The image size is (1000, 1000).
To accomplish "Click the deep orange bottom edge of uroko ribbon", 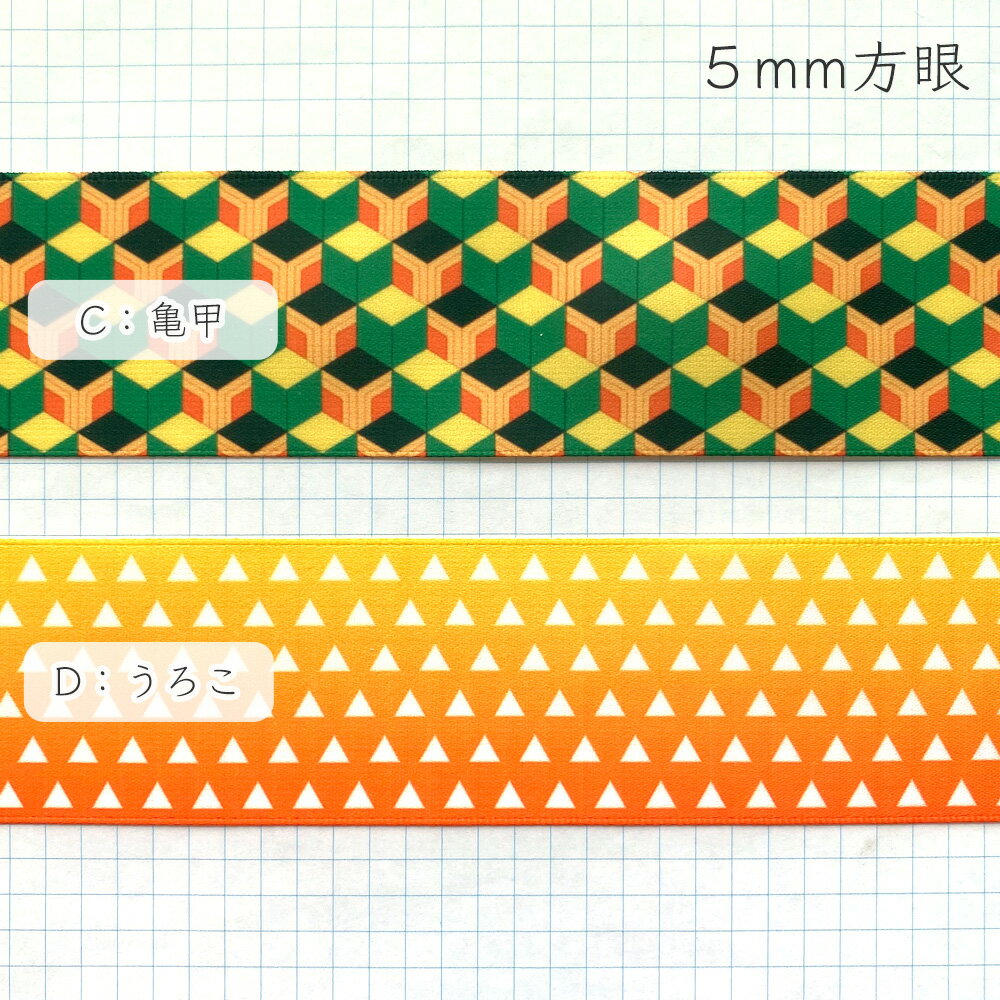I will [x=500, y=819].
